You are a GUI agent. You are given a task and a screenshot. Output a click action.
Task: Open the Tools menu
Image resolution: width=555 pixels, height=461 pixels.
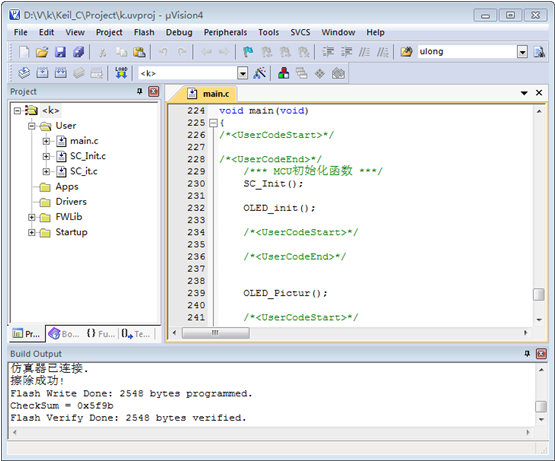pyautogui.click(x=269, y=32)
